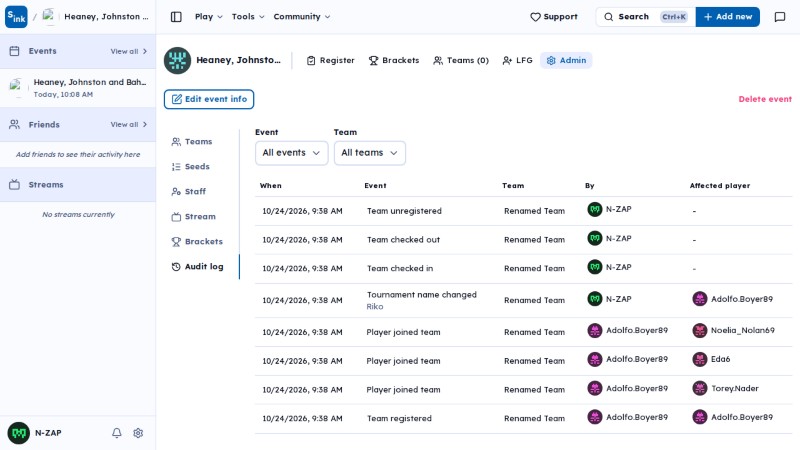Click the Add new button
Image resolution: width=800 pixels, height=450 pixels.
(x=728, y=17)
